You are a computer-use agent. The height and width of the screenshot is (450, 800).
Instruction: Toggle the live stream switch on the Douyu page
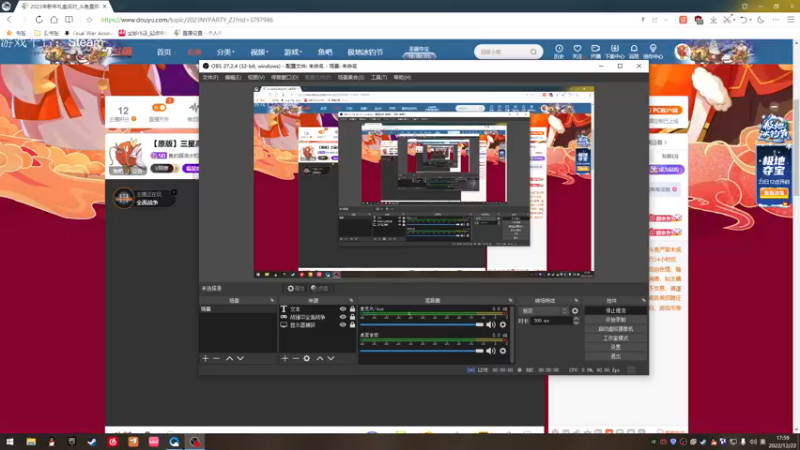[x=159, y=108]
